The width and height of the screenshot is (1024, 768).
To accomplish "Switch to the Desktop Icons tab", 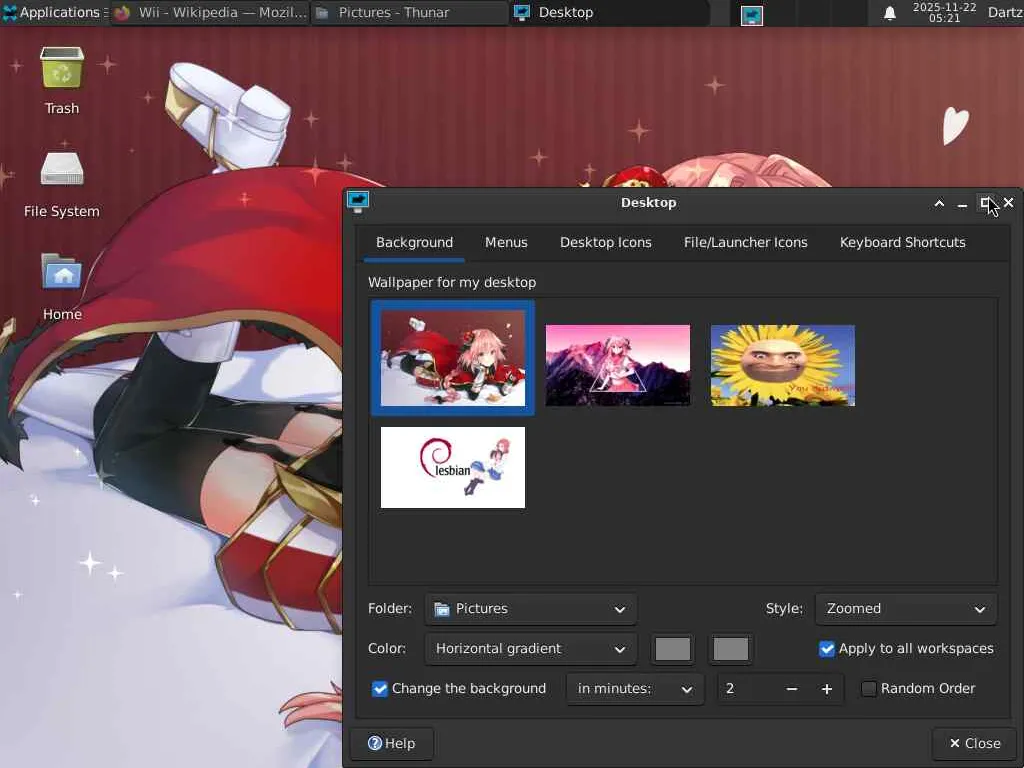I will [x=605, y=242].
